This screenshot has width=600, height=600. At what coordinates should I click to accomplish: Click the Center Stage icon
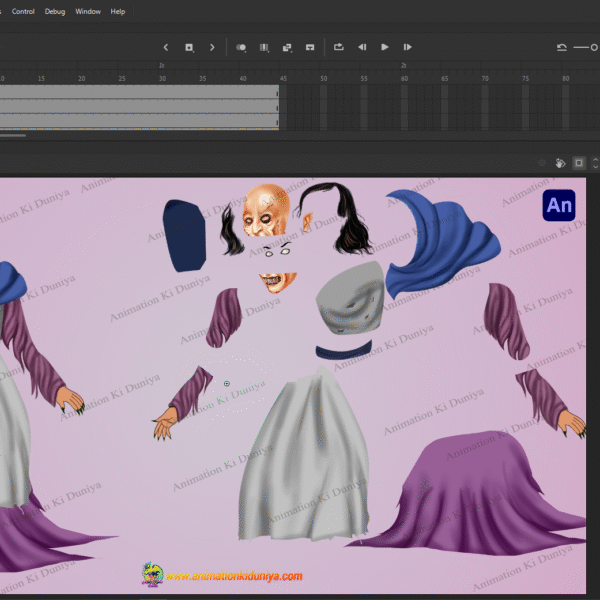pos(542,163)
